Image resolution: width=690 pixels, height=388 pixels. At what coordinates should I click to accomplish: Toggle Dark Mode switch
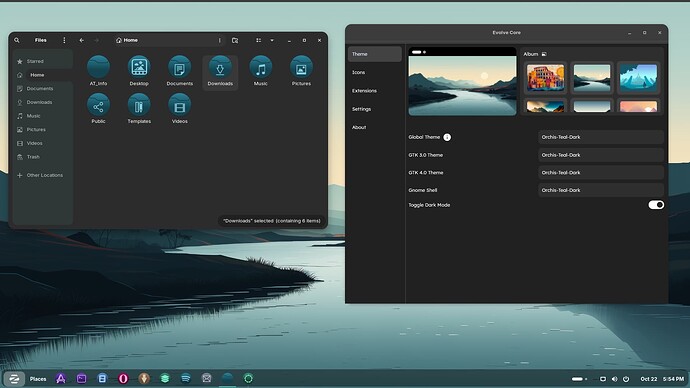[656, 205]
